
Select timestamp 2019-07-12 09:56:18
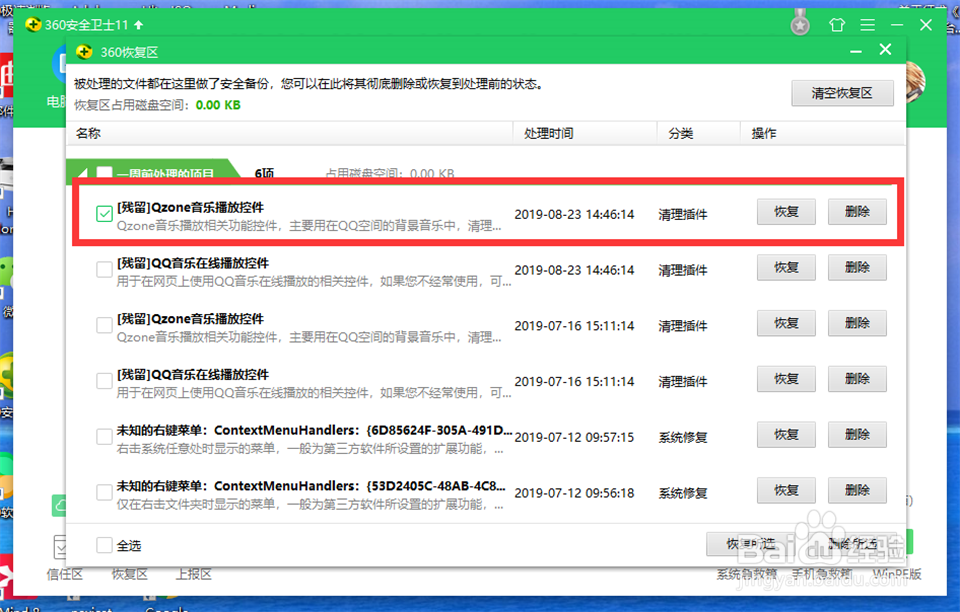tap(574, 493)
